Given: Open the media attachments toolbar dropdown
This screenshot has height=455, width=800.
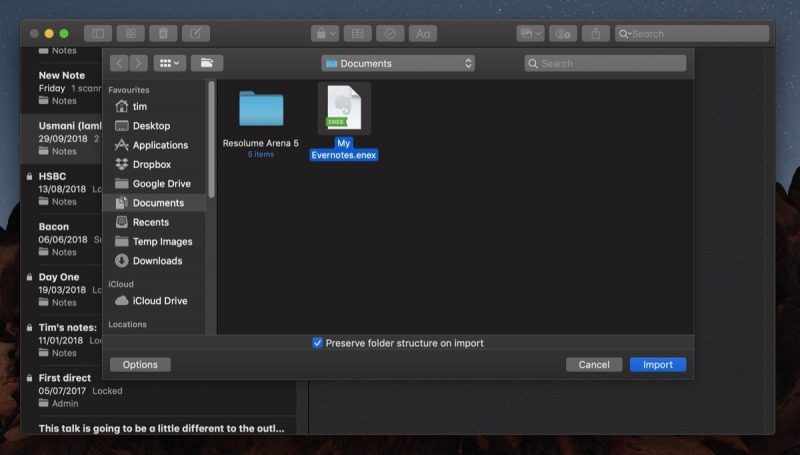Looking at the screenshot, I should [530, 34].
